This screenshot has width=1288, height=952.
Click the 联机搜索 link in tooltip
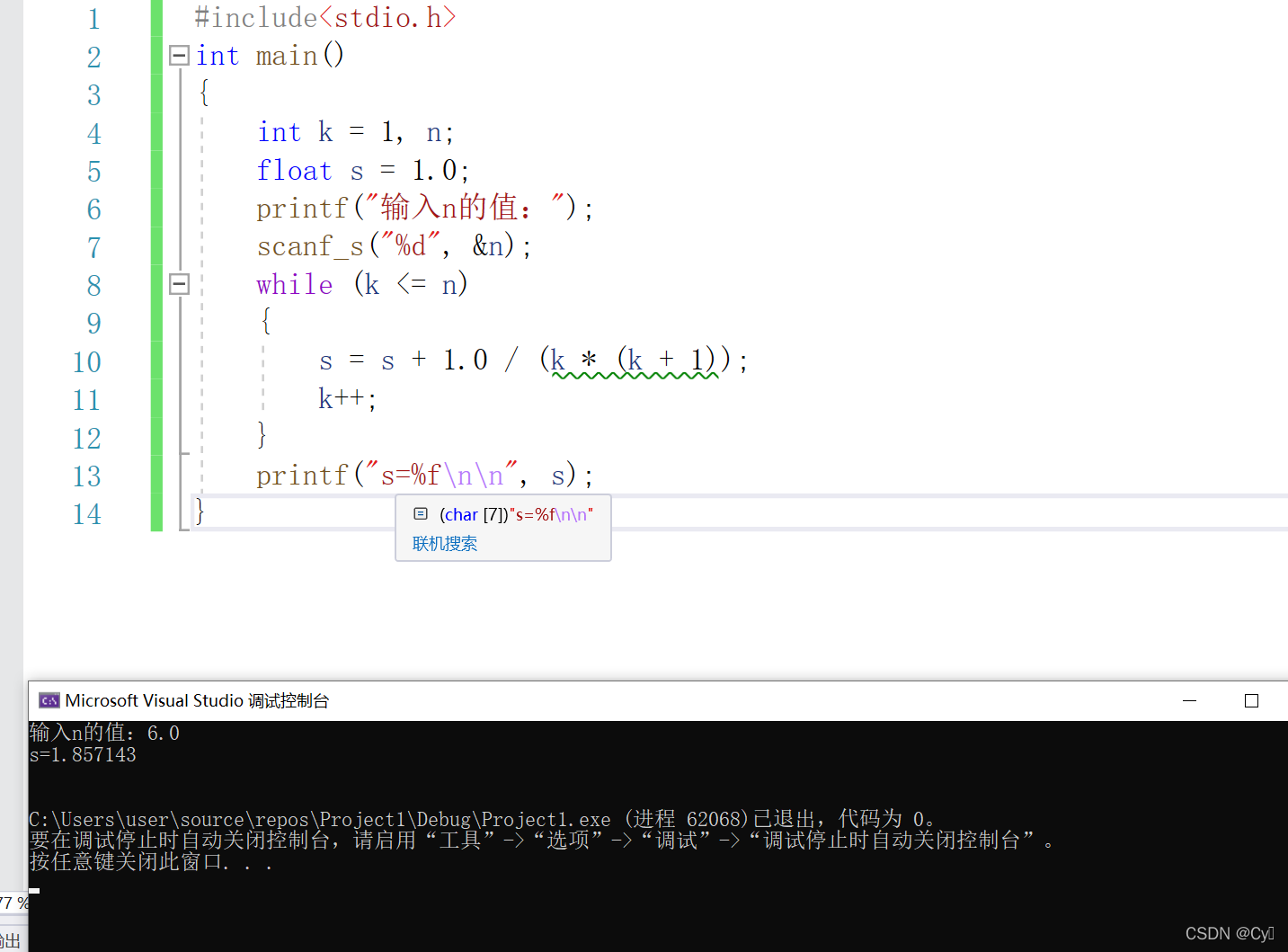(x=445, y=544)
